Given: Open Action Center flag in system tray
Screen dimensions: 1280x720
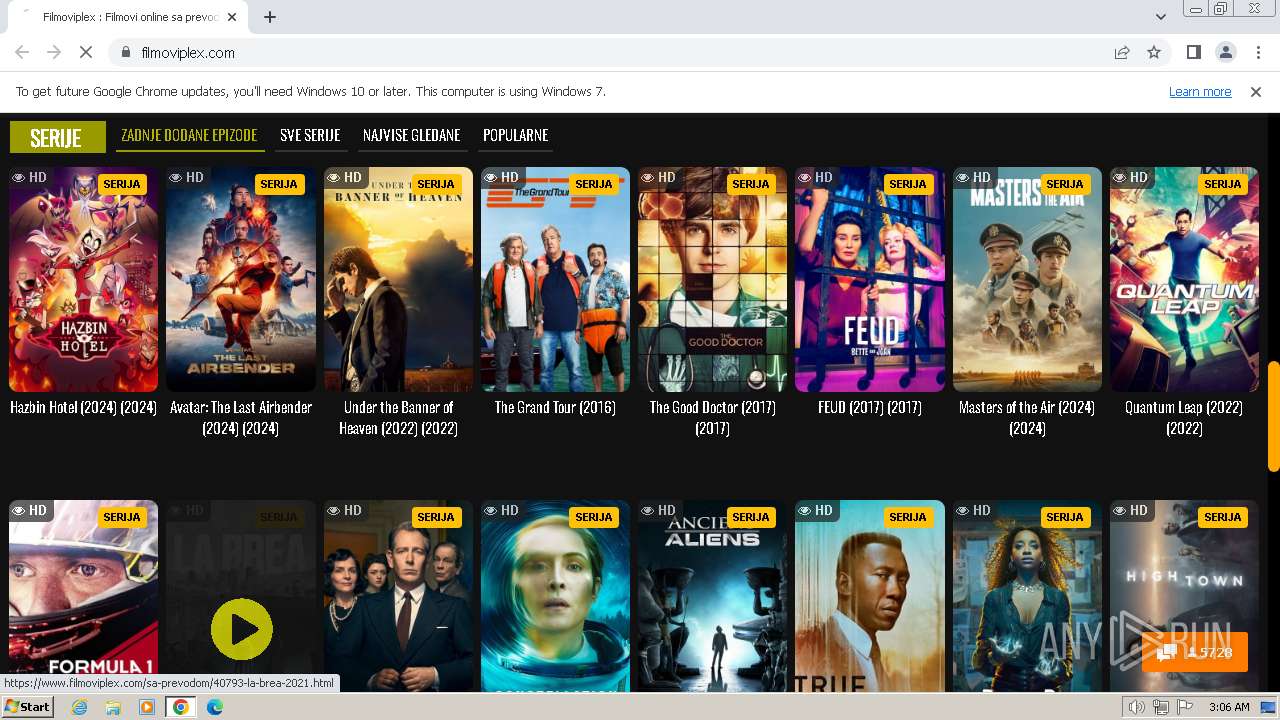Looking at the screenshot, I should pyautogui.click(x=1186, y=707).
